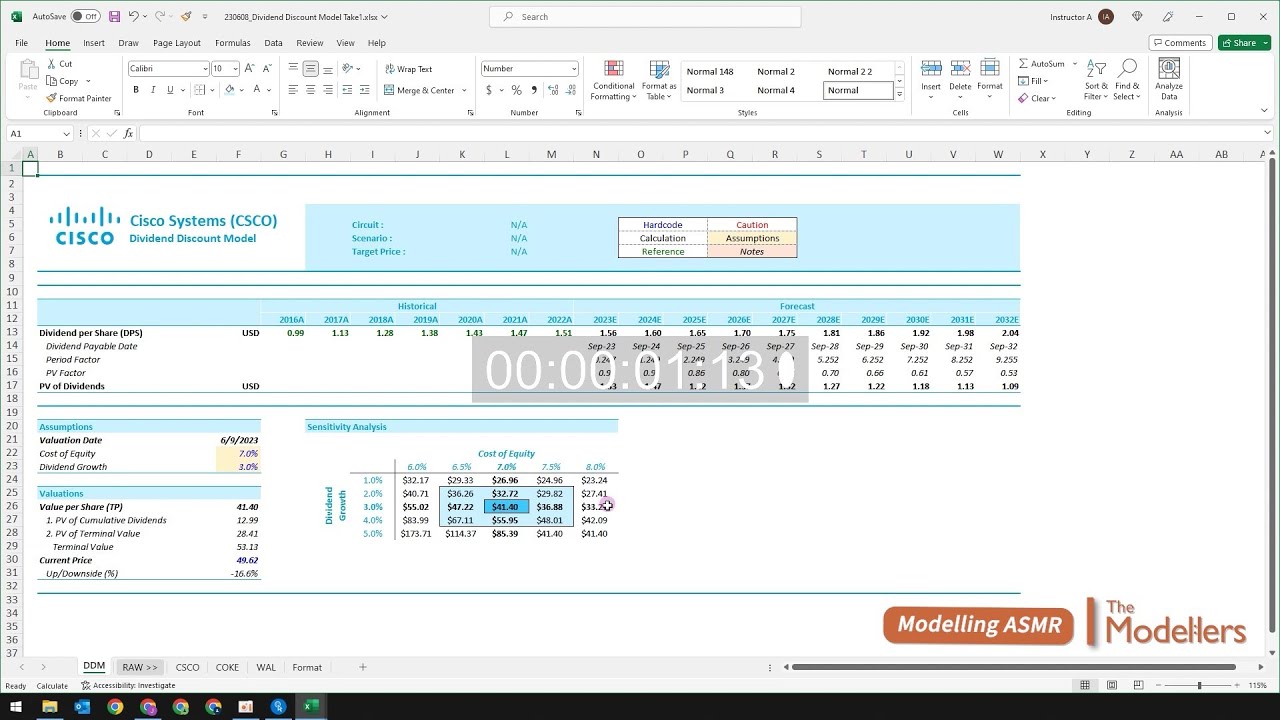The image size is (1280, 720).
Task: Open the Number format dropdown
Action: pyautogui.click(x=574, y=69)
